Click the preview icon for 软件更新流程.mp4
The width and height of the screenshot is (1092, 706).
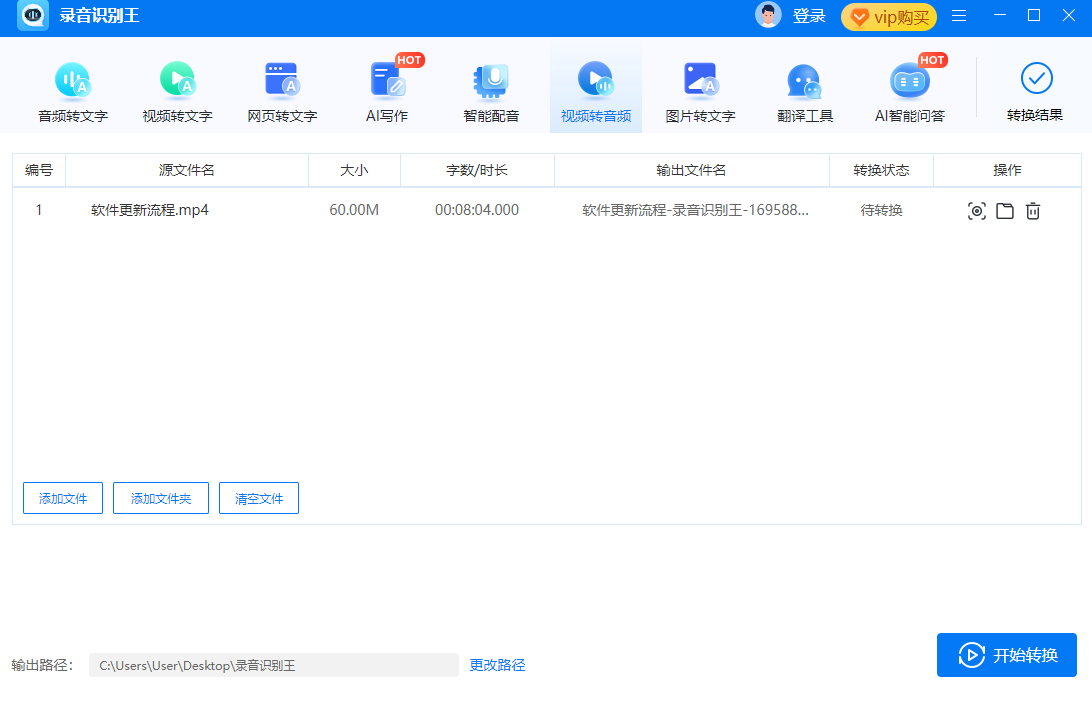pos(977,211)
